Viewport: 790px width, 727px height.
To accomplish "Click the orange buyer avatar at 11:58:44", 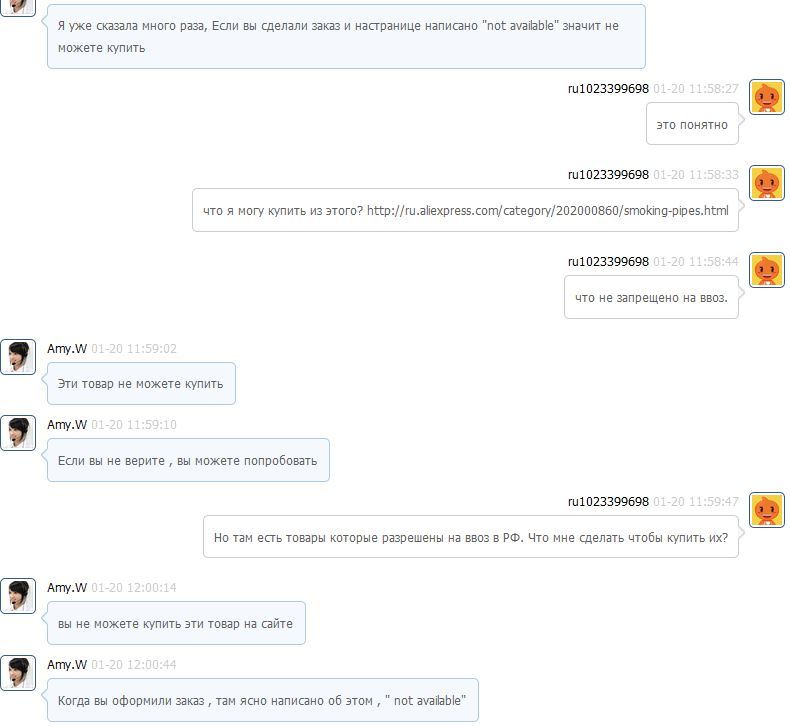I will tap(766, 270).
